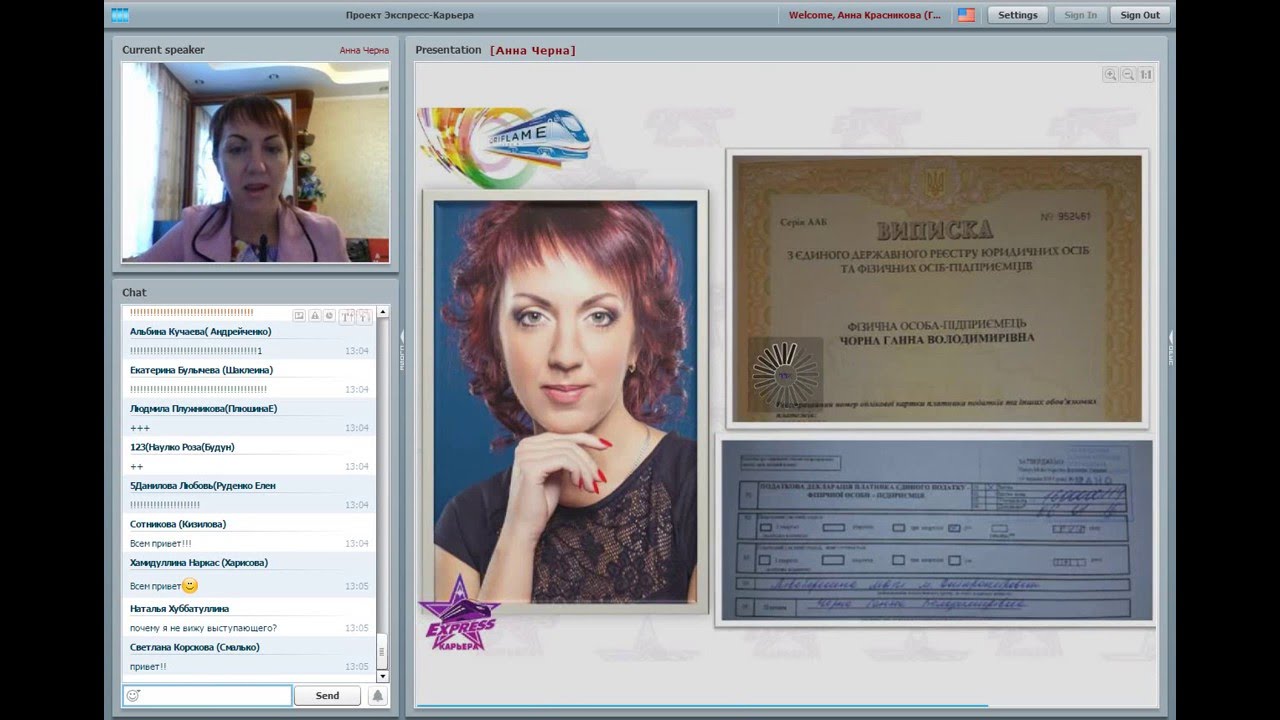
Task: Click the bell notification icon beside Send
Action: [x=378, y=696]
